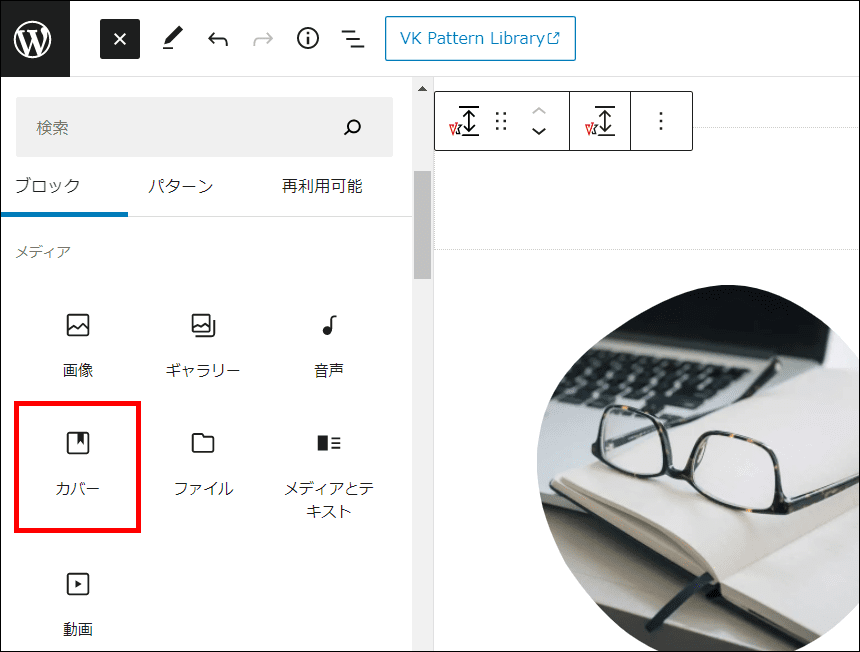This screenshot has height=652, width=860.
Task: Click the redo arrow
Action: click(263, 39)
